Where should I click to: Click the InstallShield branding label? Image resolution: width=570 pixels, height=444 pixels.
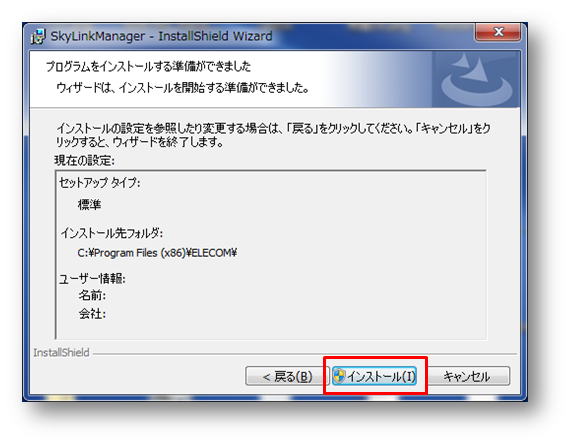[x=61, y=353]
